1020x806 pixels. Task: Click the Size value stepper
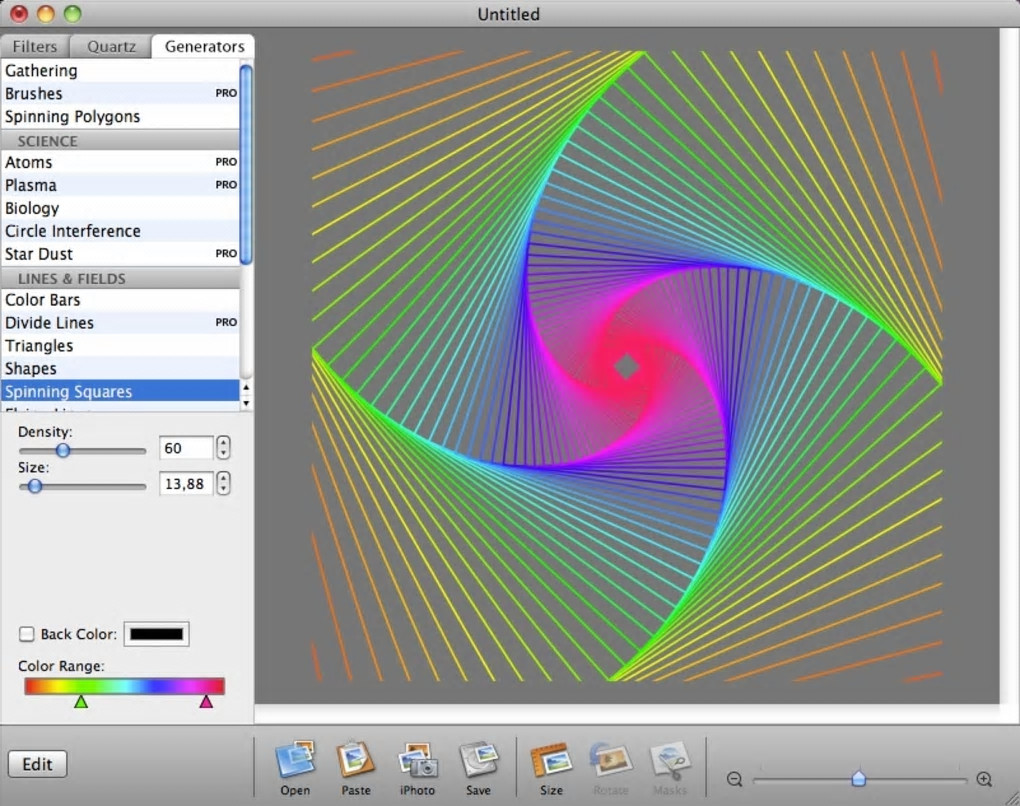[223, 484]
